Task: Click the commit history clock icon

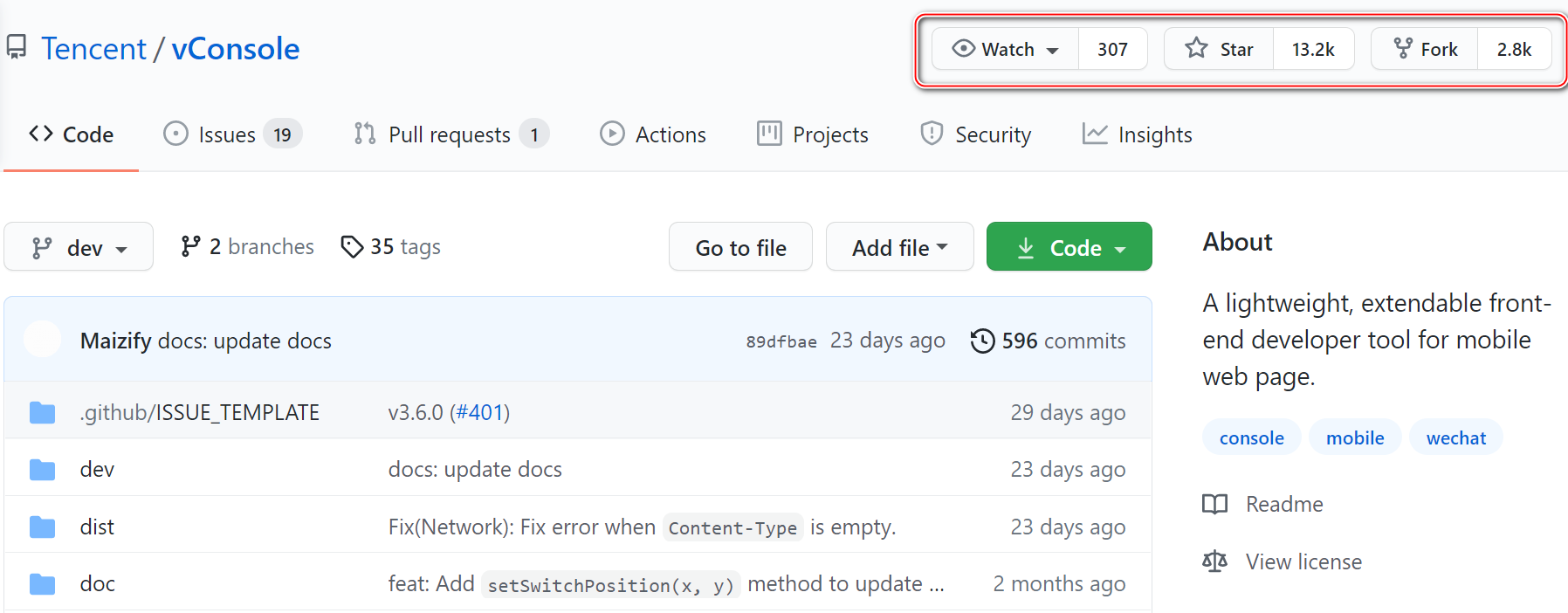Action: pyautogui.click(x=982, y=341)
